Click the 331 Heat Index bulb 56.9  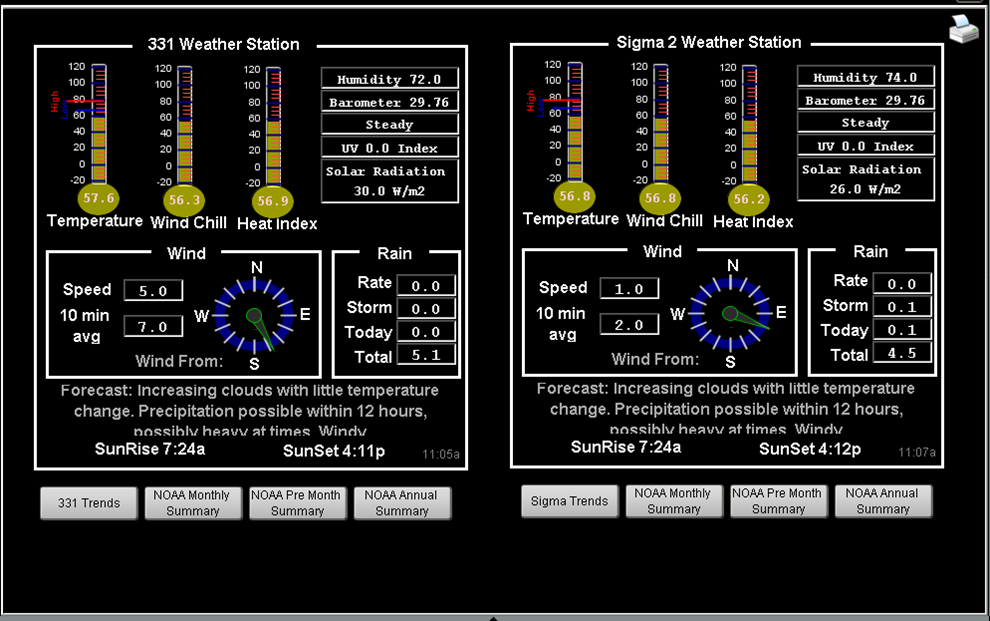[273, 200]
